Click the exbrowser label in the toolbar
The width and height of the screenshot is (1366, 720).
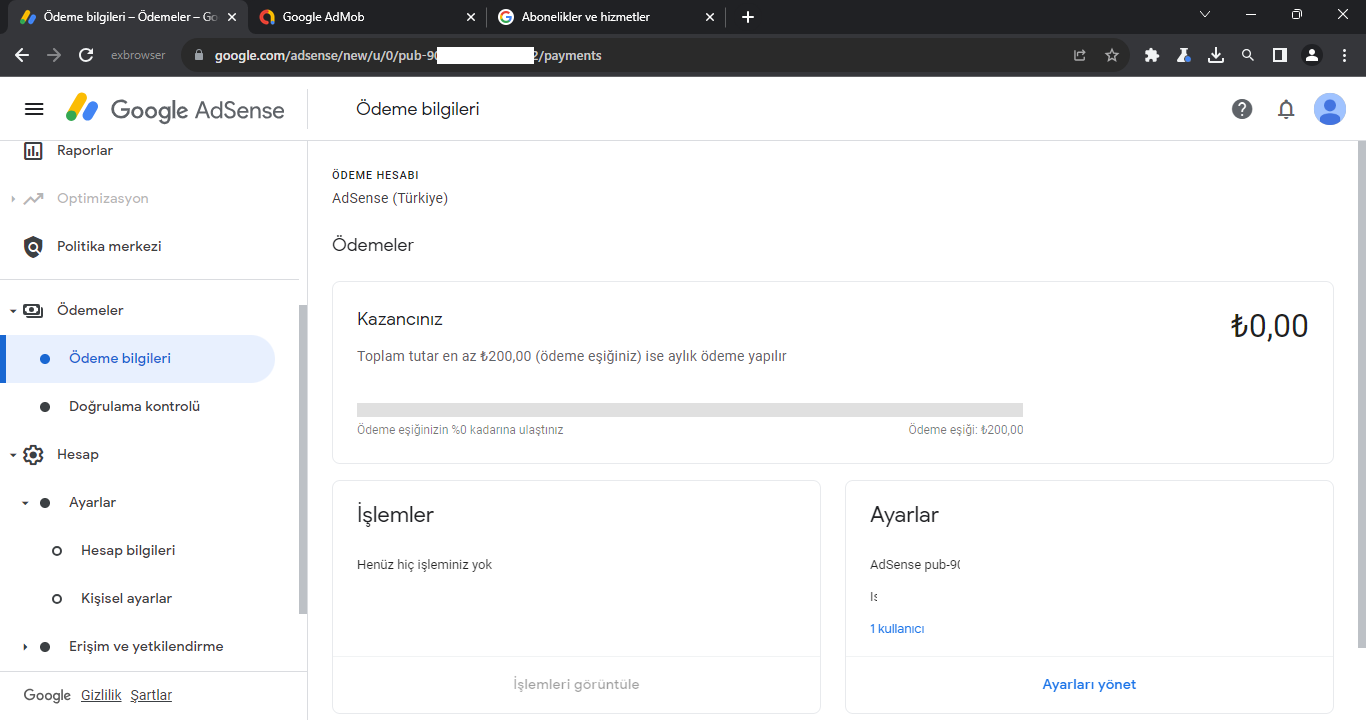(138, 56)
